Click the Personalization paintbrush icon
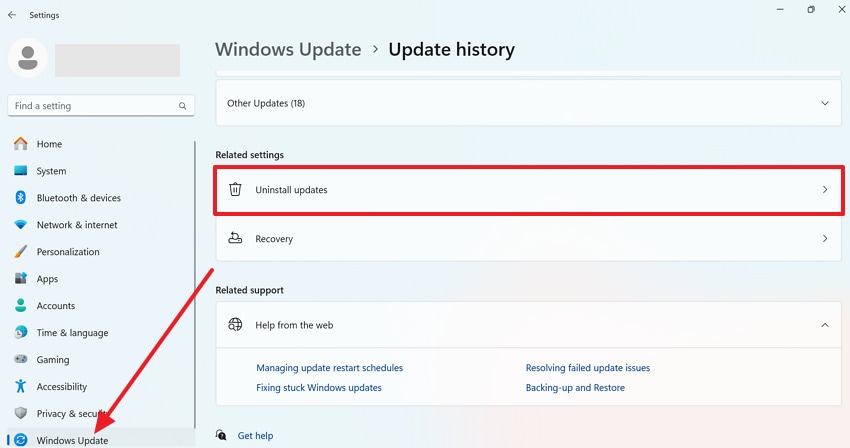 point(21,252)
